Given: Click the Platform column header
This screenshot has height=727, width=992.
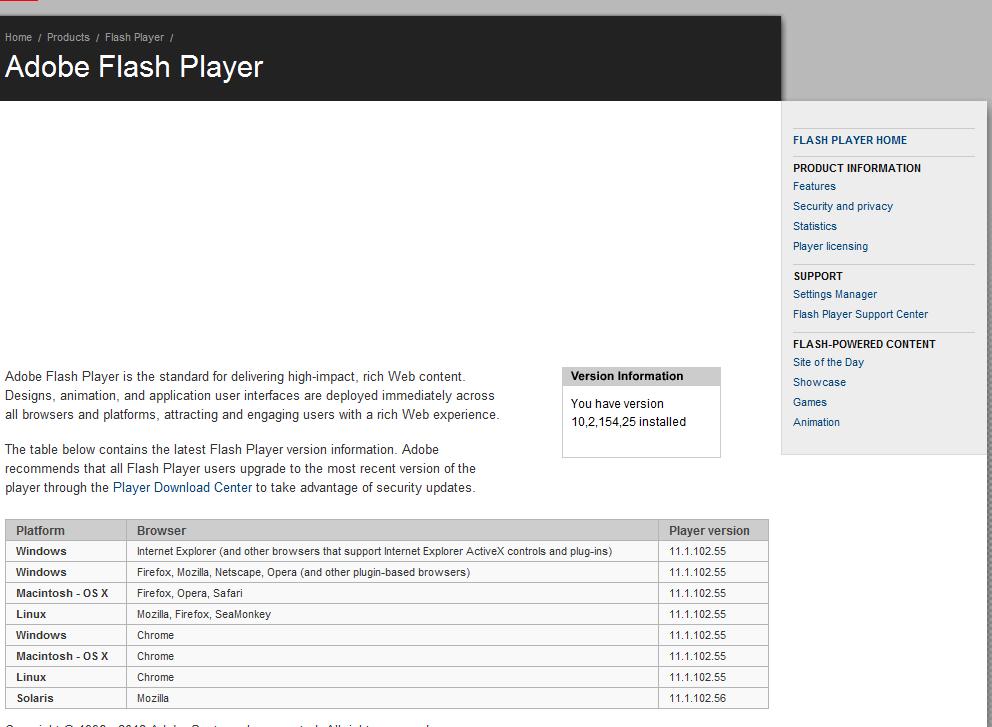Looking at the screenshot, I should [66, 530].
